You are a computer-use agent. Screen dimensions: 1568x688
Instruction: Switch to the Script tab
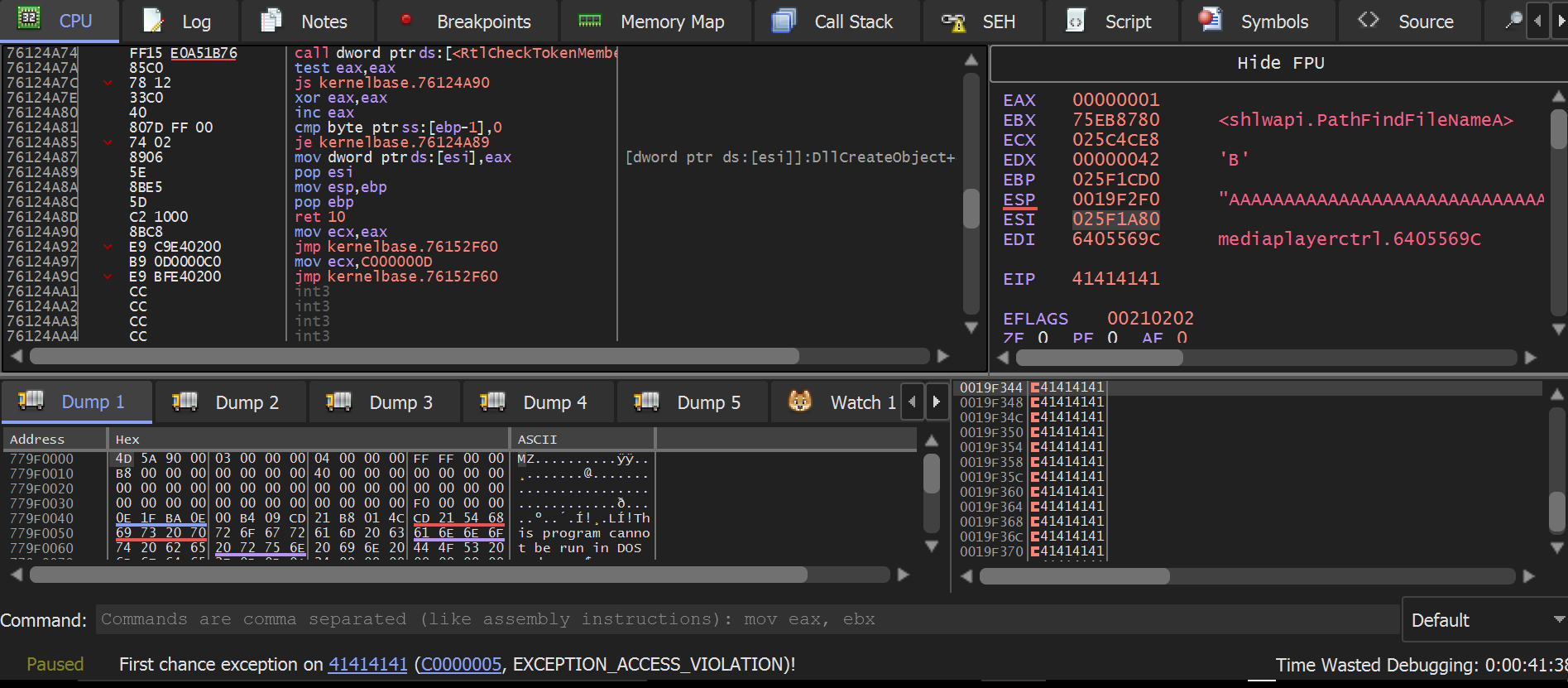click(x=1110, y=22)
